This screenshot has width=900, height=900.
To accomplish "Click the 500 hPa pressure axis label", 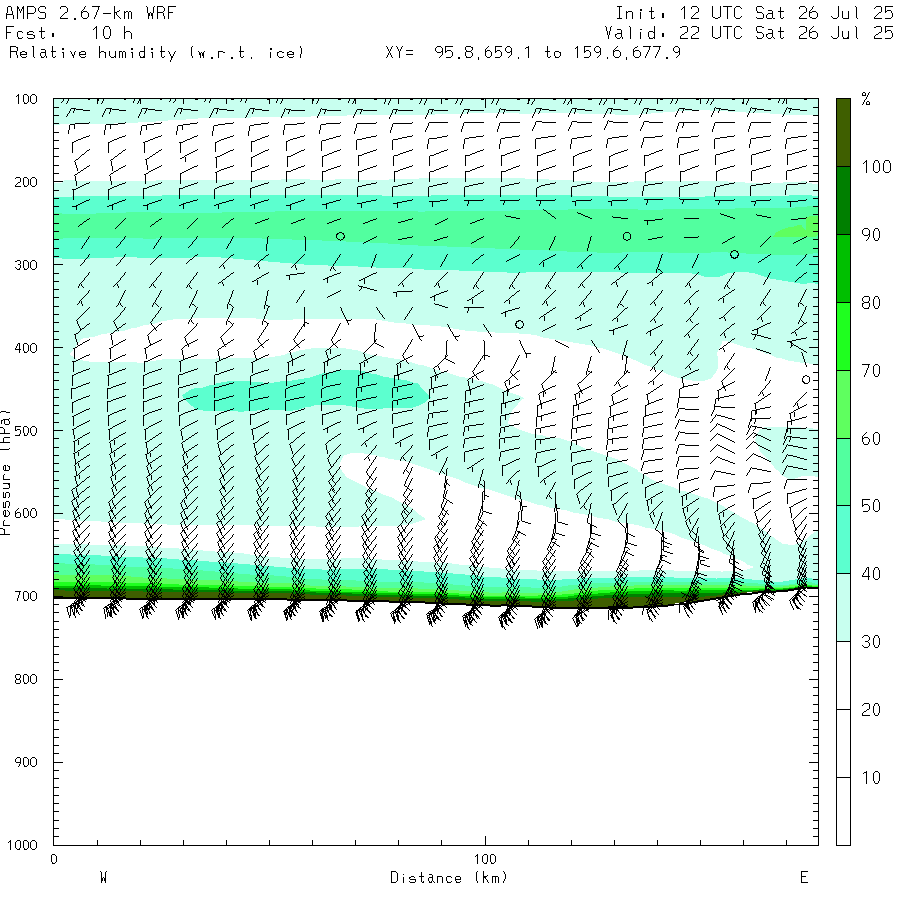I will 26,431.
